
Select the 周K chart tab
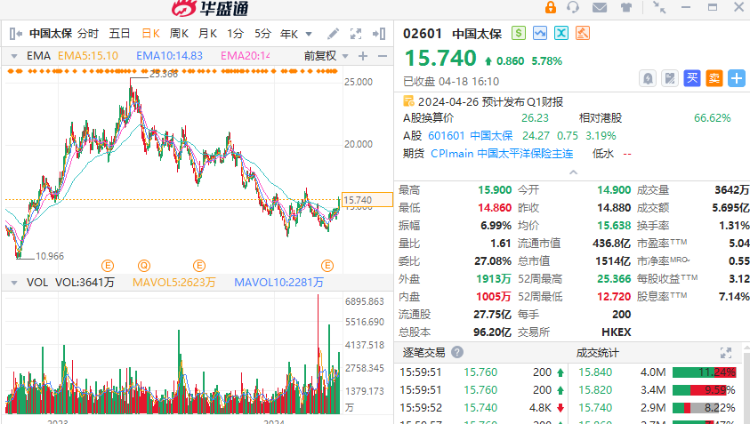point(179,33)
